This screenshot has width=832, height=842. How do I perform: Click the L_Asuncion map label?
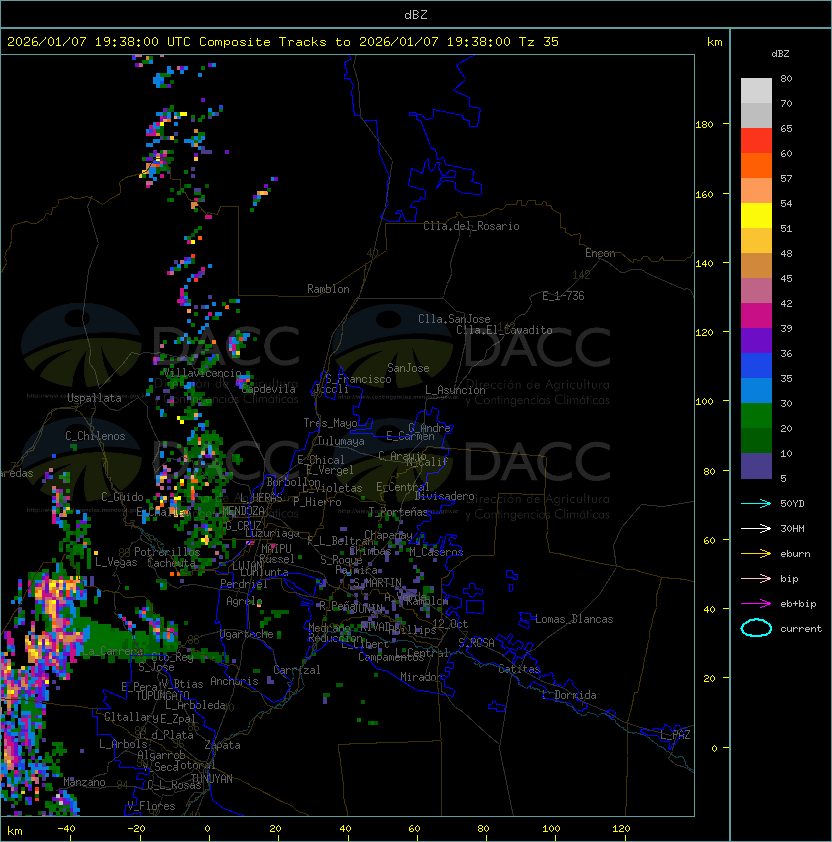tap(455, 390)
